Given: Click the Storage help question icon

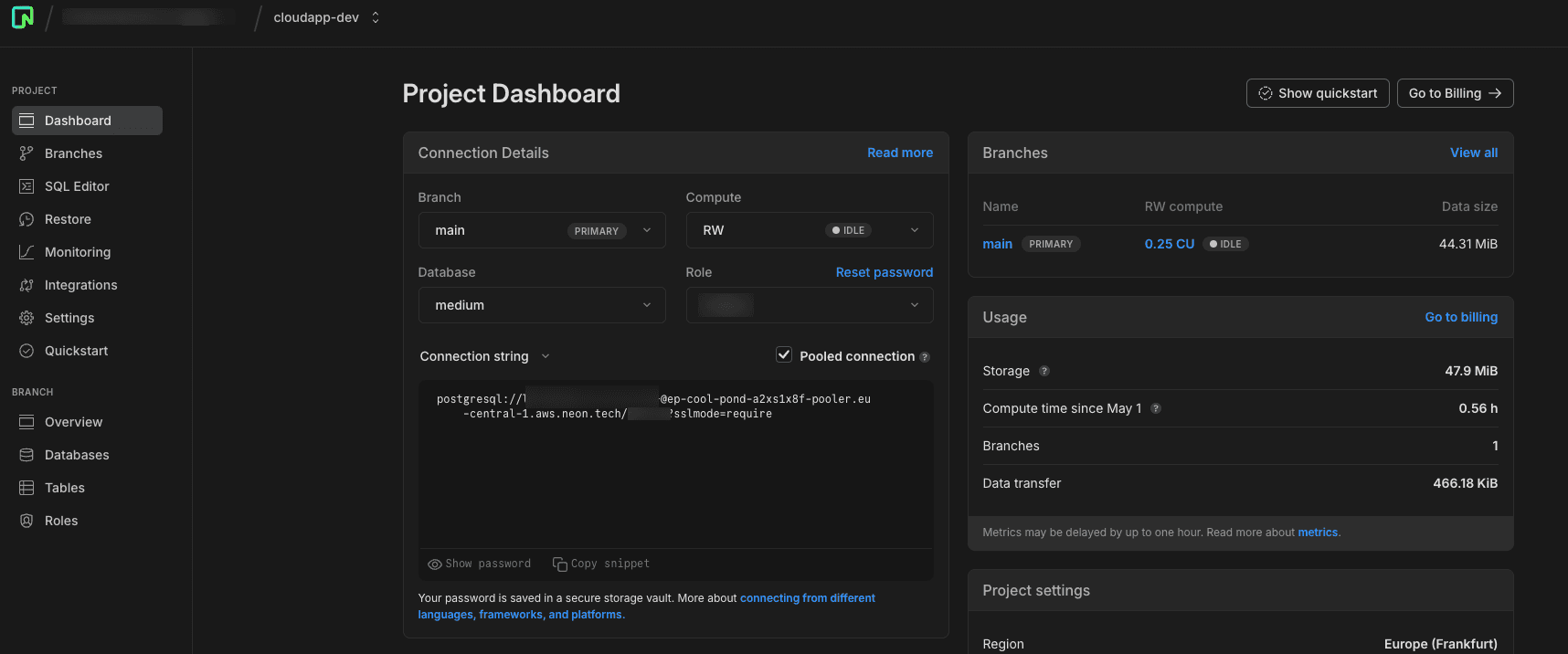Looking at the screenshot, I should point(1044,371).
